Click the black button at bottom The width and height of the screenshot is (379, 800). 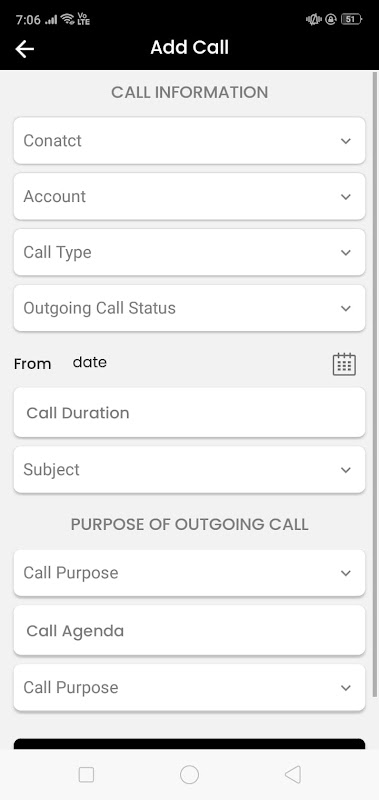point(189,744)
